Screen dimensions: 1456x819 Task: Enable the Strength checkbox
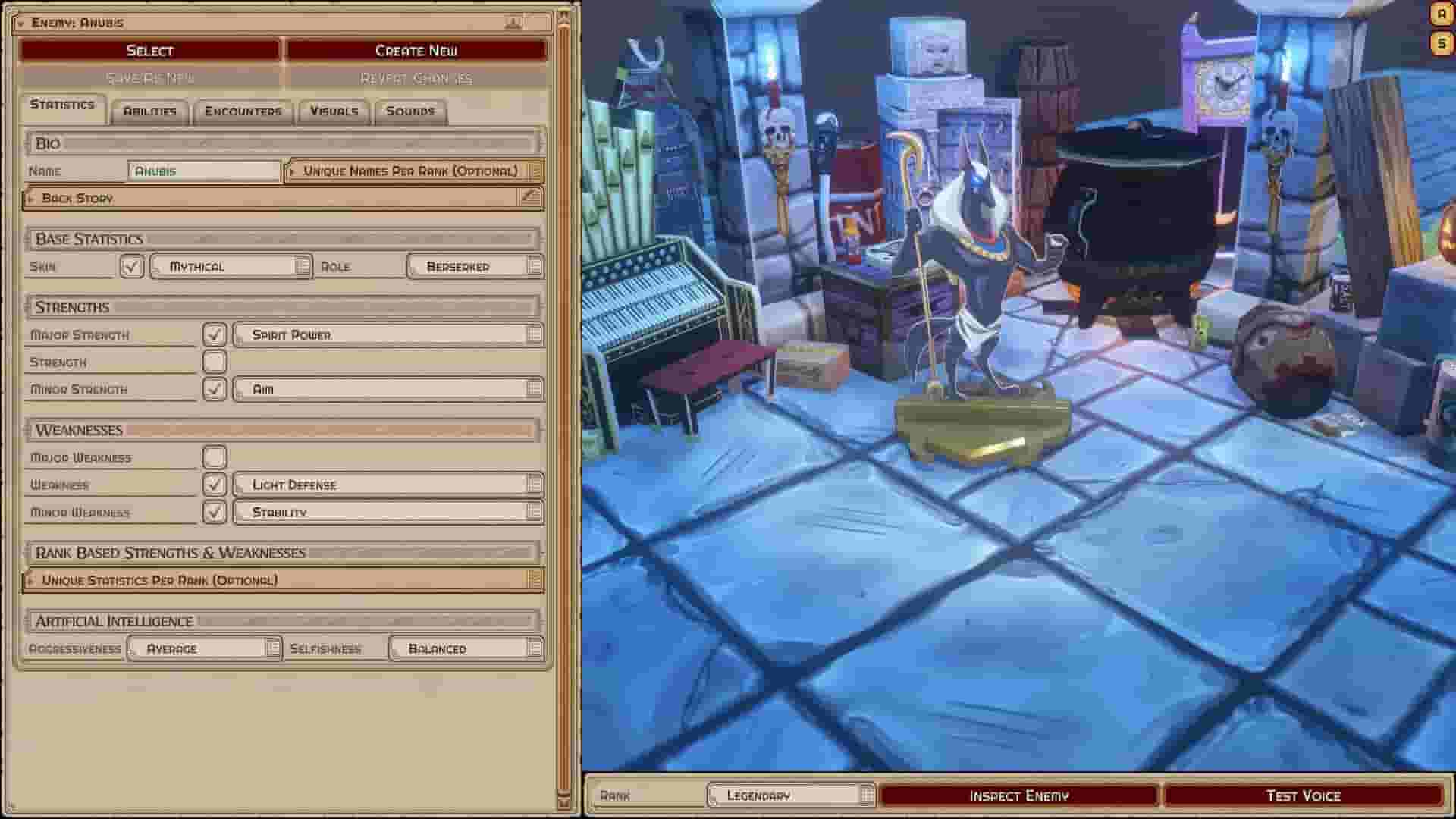pos(215,362)
